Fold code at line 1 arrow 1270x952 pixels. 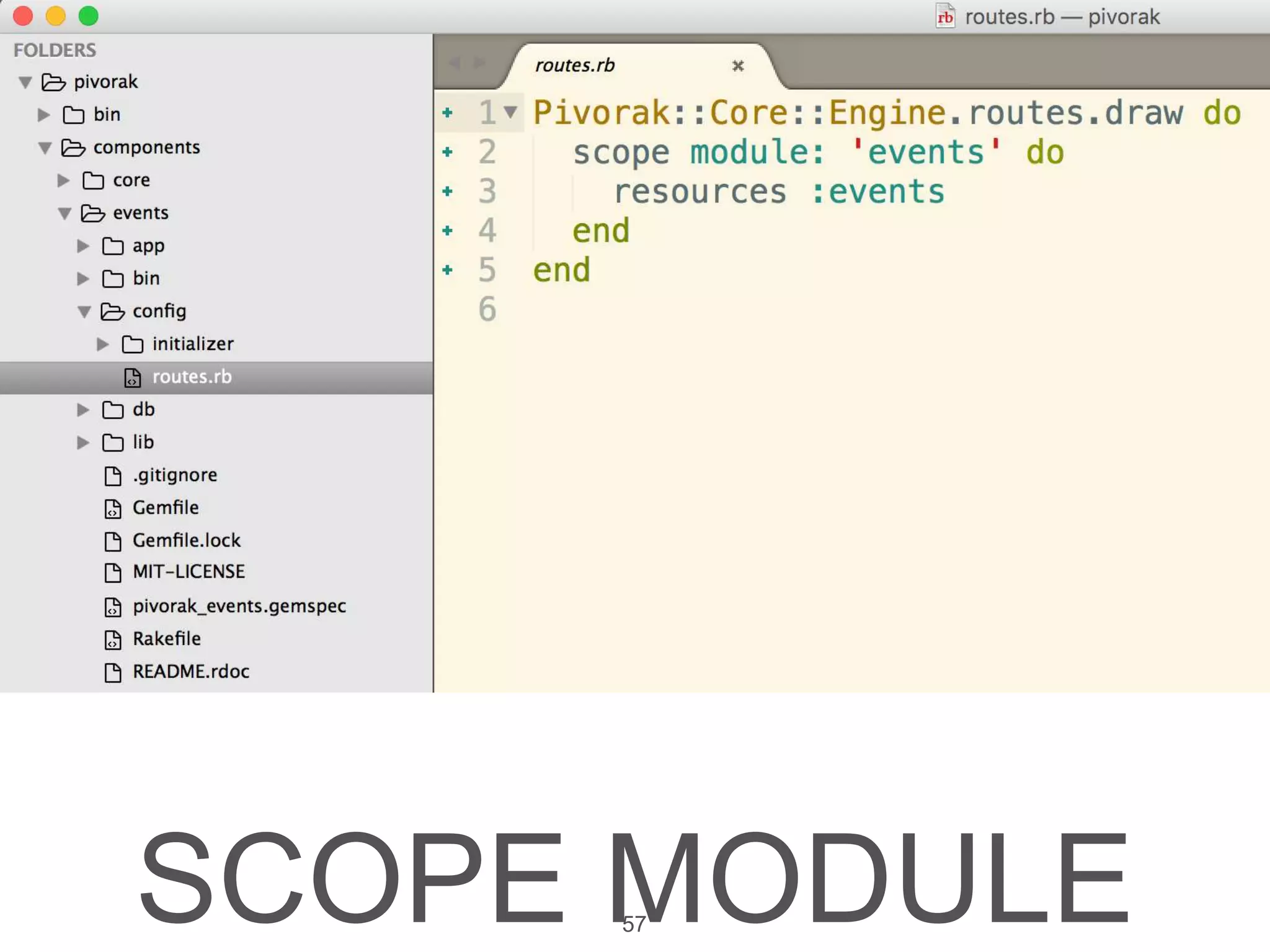(510, 112)
